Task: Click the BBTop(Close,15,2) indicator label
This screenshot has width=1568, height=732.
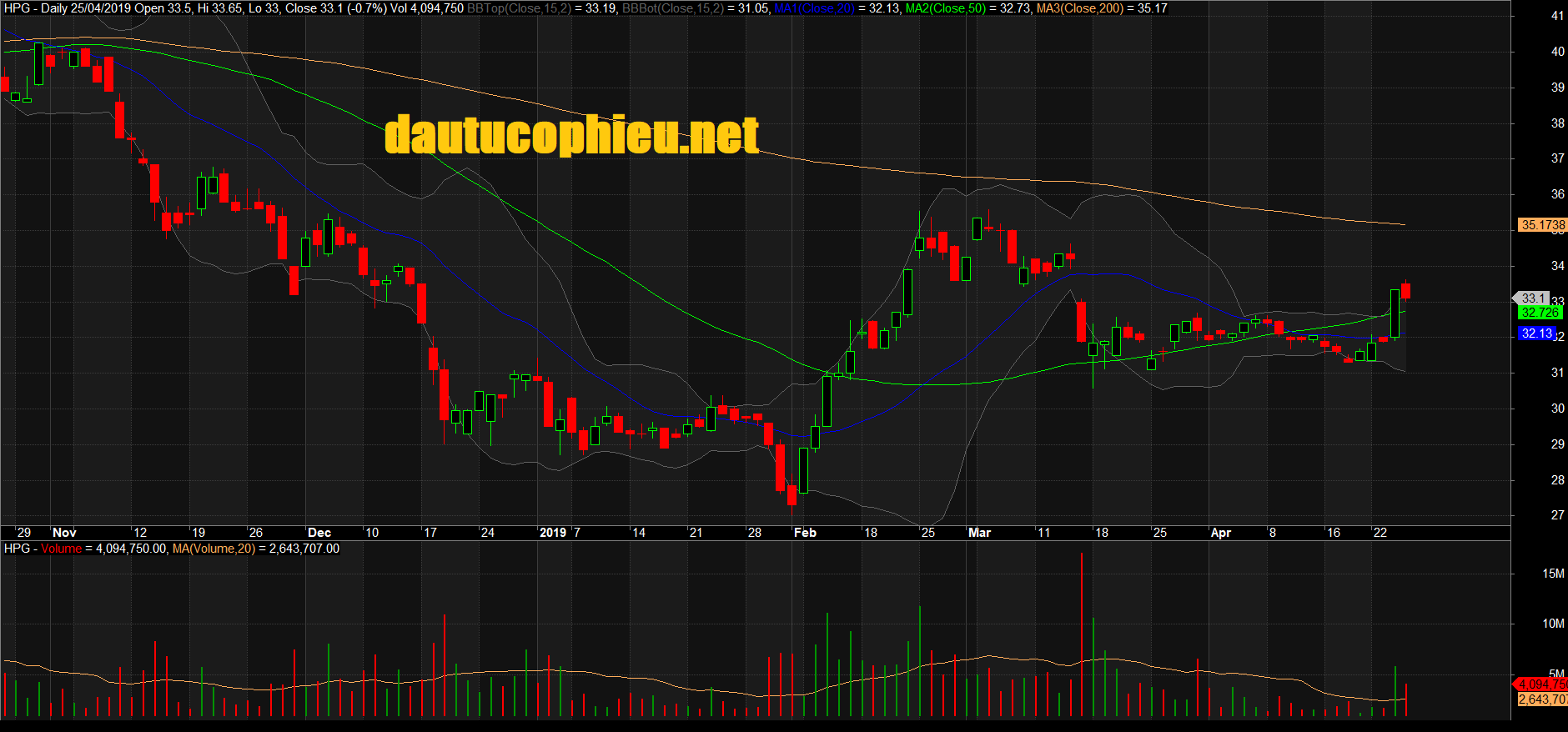Action: tap(519, 8)
